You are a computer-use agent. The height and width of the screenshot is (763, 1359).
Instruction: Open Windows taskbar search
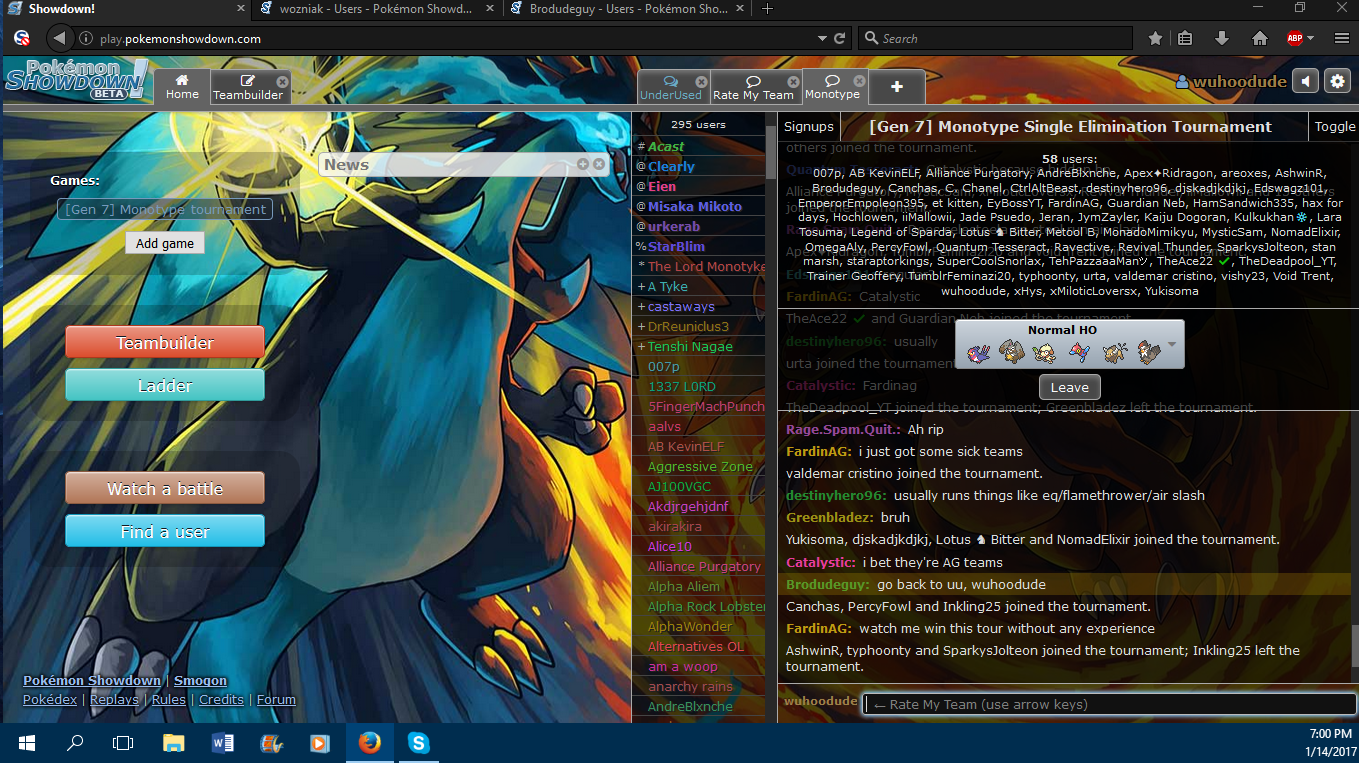75,743
